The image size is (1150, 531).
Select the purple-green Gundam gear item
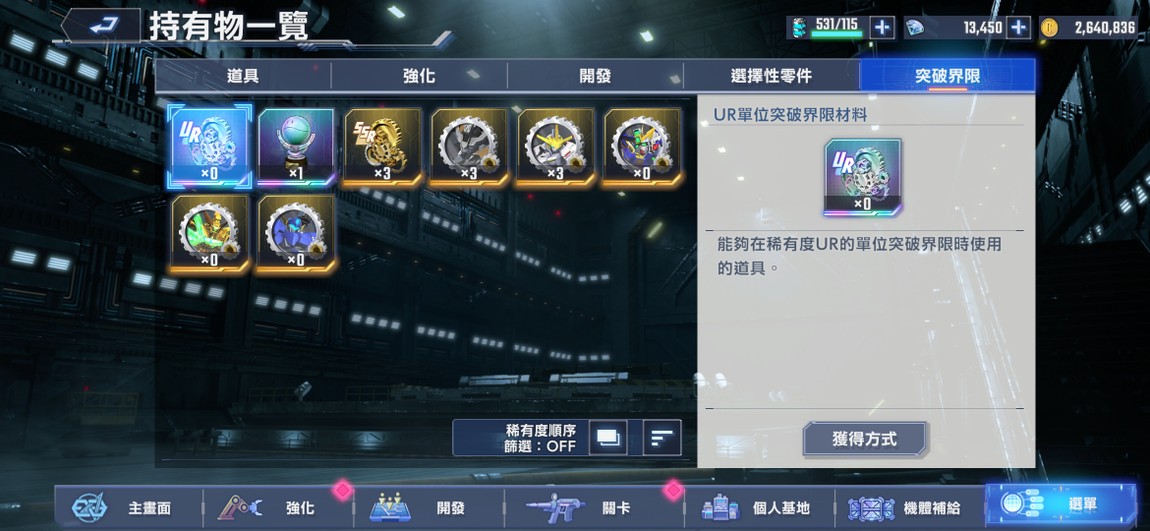click(642, 147)
